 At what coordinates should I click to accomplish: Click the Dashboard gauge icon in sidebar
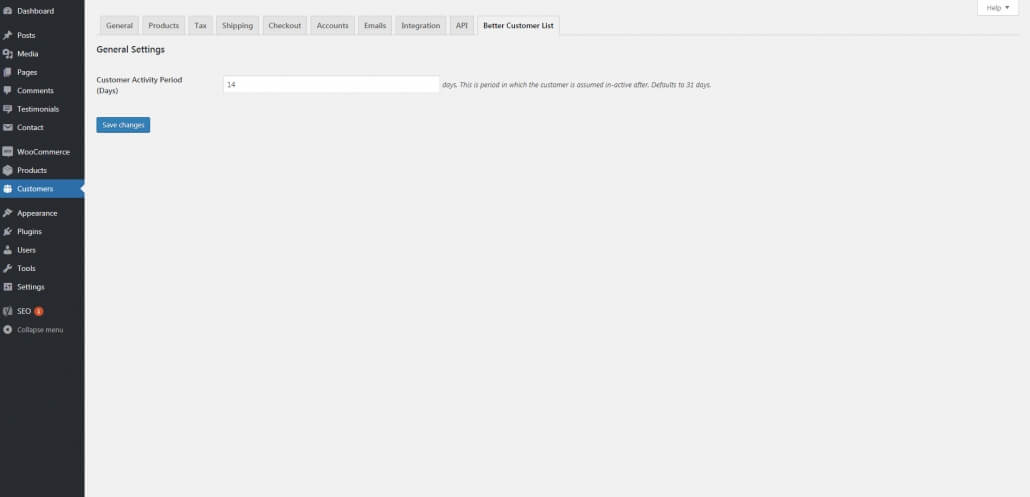[x=8, y=11]
